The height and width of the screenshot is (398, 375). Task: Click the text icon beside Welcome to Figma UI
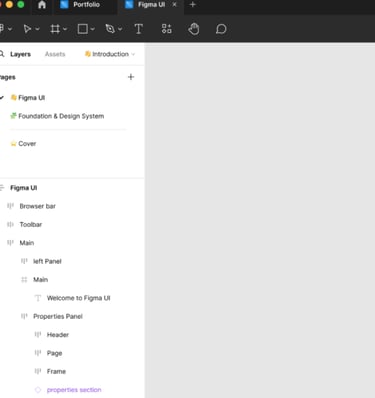click(x=38, y=298)
